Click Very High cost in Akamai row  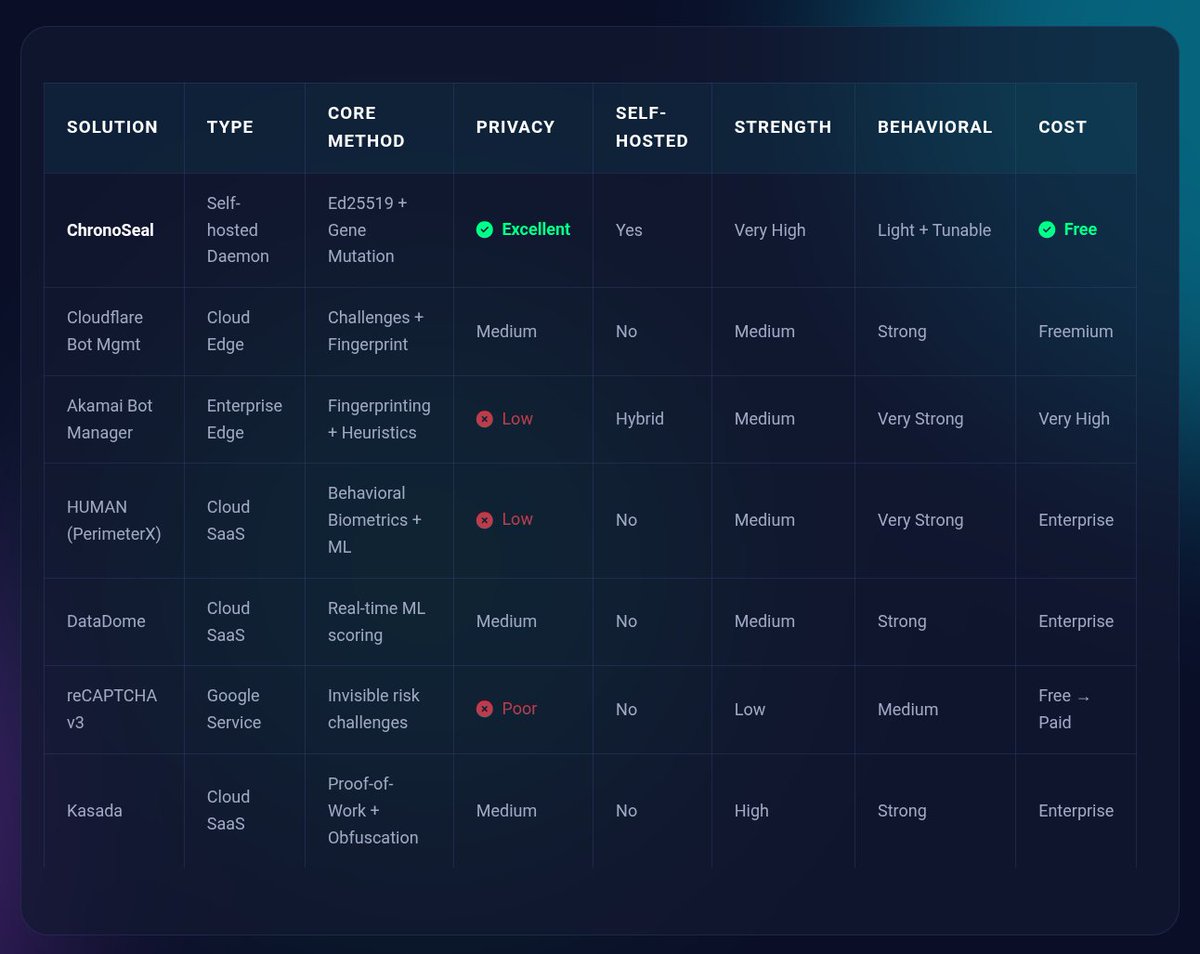1074,419
